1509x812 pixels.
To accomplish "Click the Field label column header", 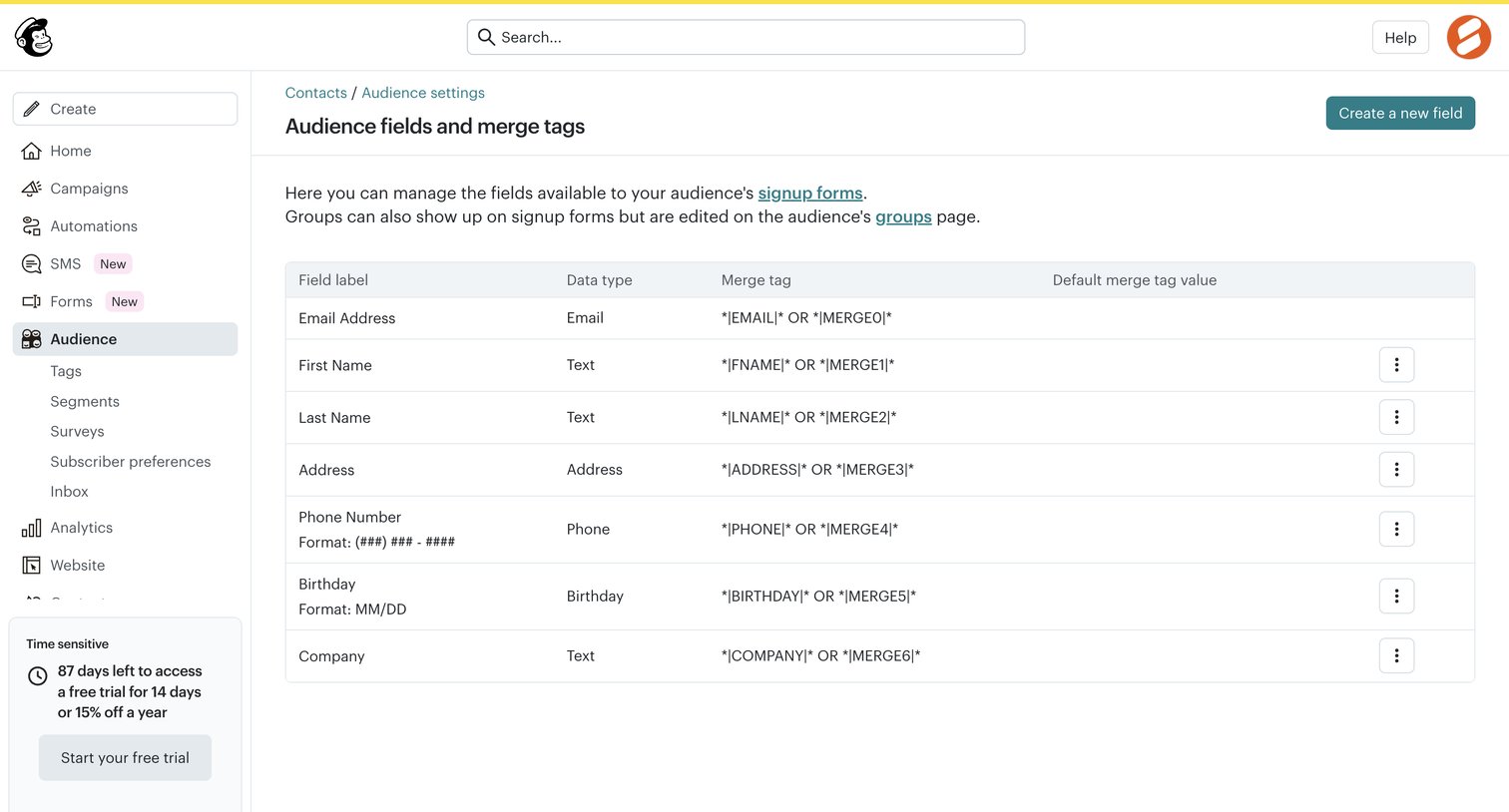I will tap(333, 280).
